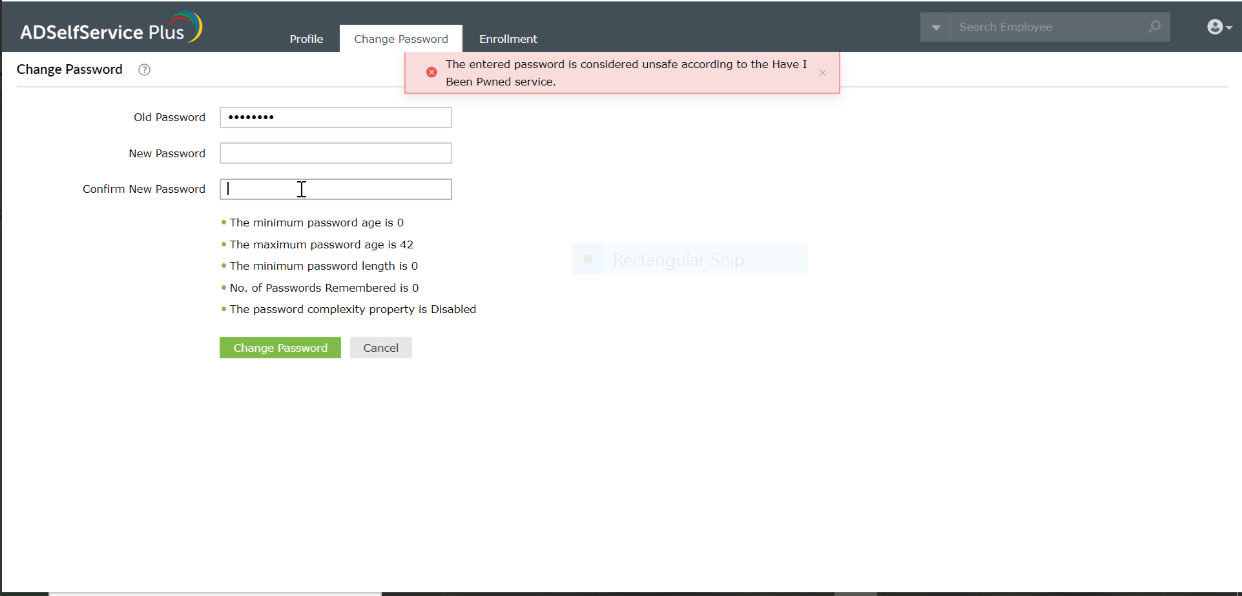
Task: Click the green bullet beside minimum password age
Action: click(224, 222)
